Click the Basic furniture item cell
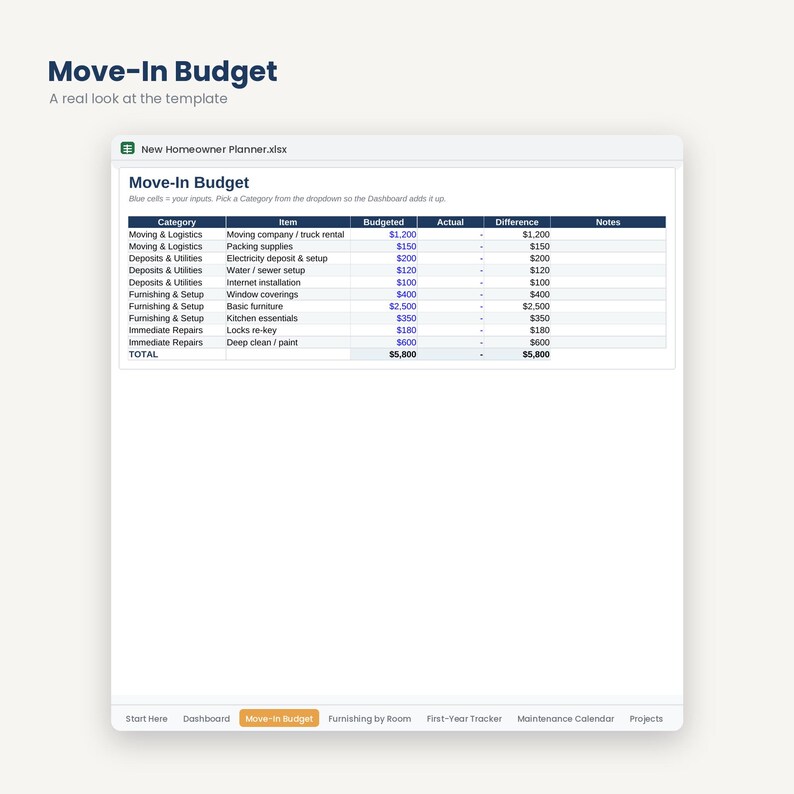The image size is (794, 794). click(288, 306)
